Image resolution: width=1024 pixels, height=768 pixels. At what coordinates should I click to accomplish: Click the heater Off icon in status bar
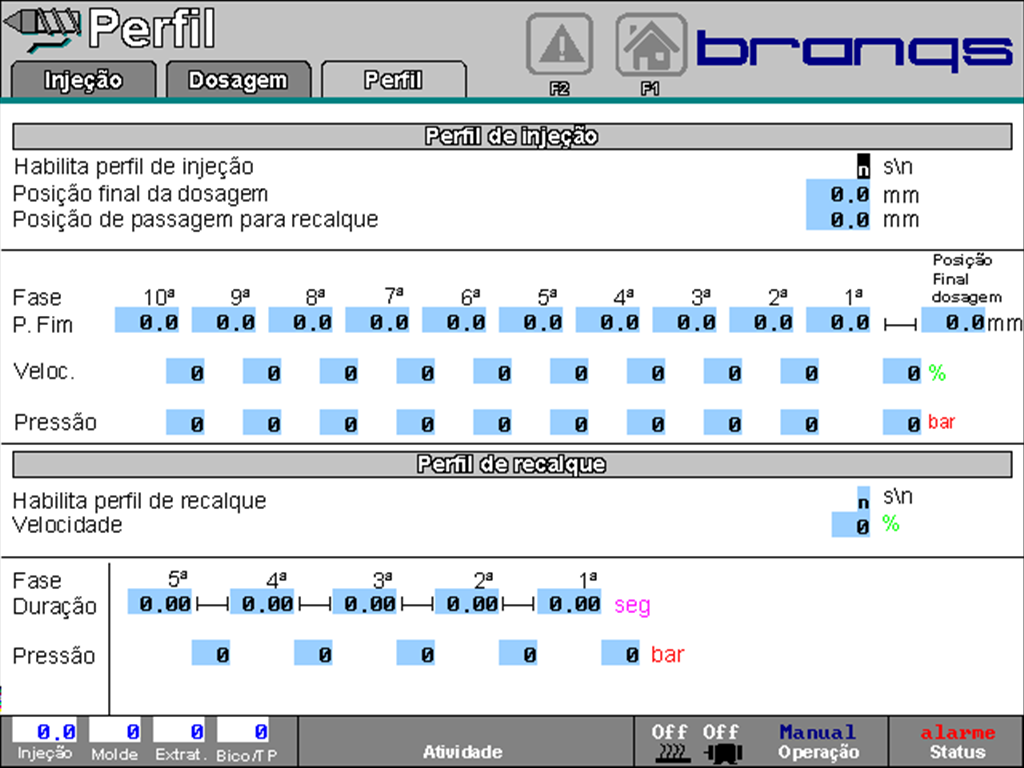[674, 740]
